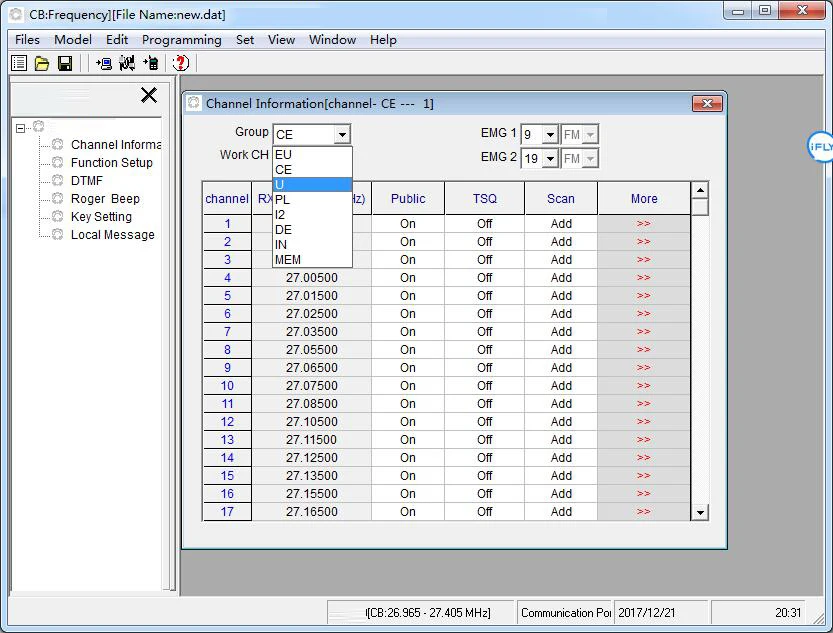The width and height of the screenshot is (833, 633).
Task: Toggle Scan Add cell for channel 12
Action: [x=561, y=422]
